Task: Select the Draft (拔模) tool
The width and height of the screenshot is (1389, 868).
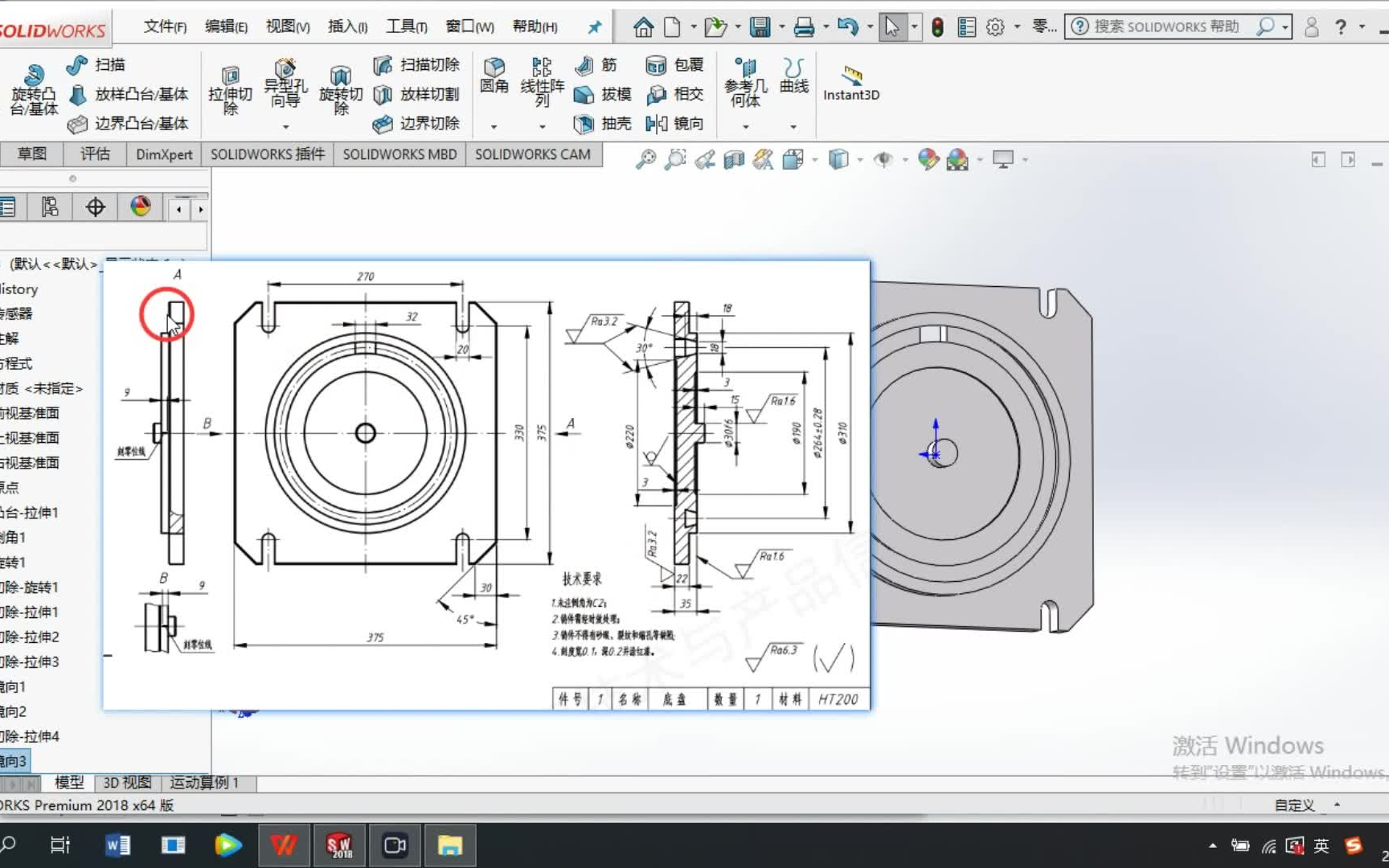Action: [x=603, y=94]
